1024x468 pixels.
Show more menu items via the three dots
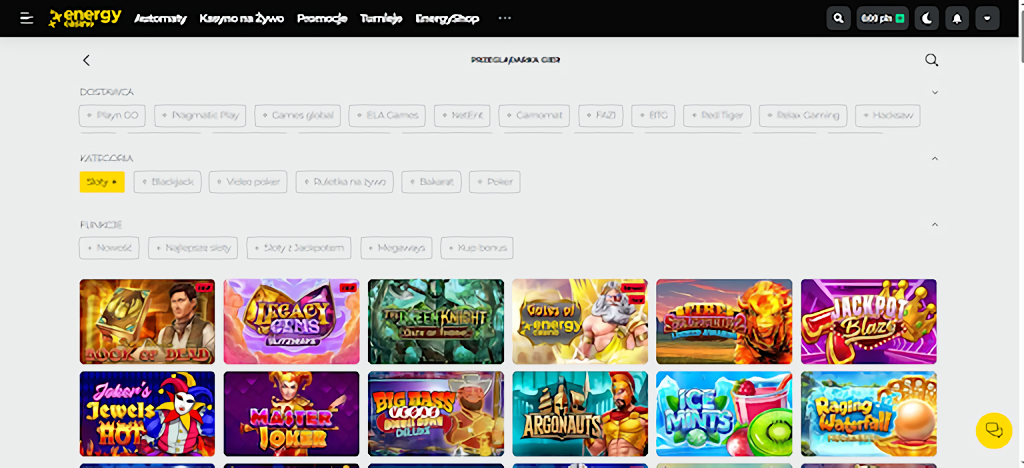[504, 18]
